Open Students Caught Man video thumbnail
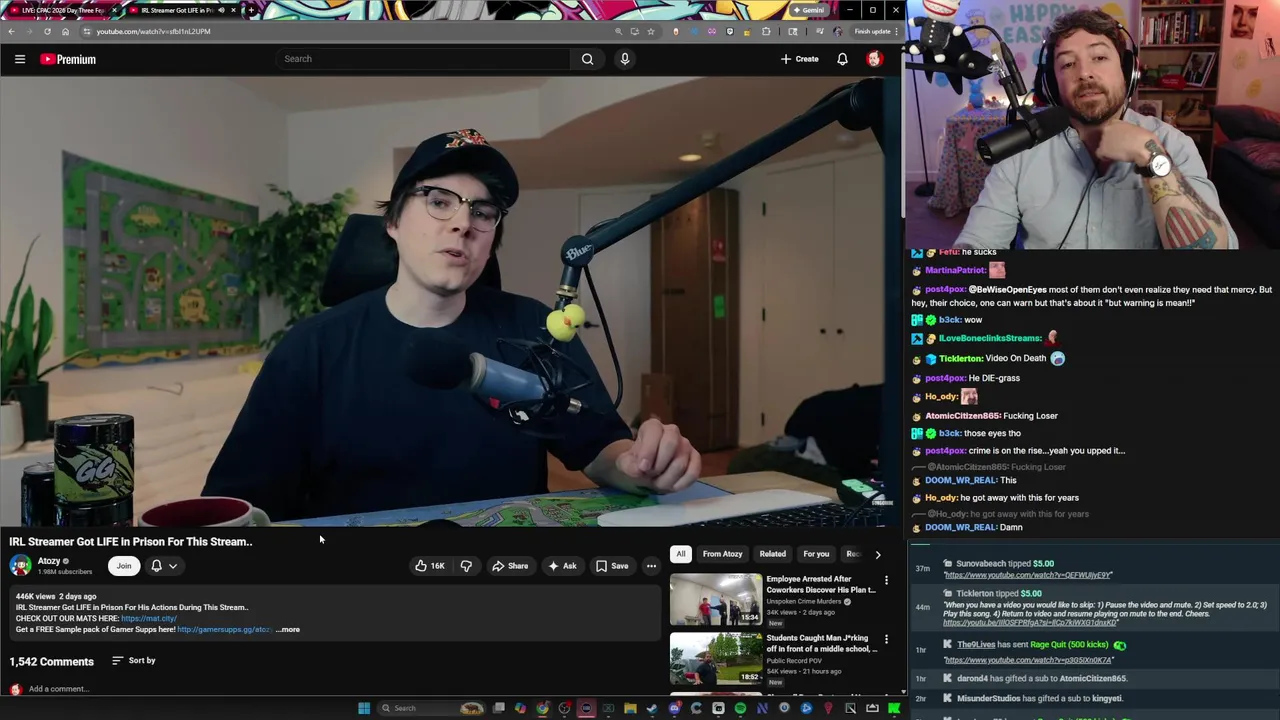The image size is (1280, 720). point(715,657)
